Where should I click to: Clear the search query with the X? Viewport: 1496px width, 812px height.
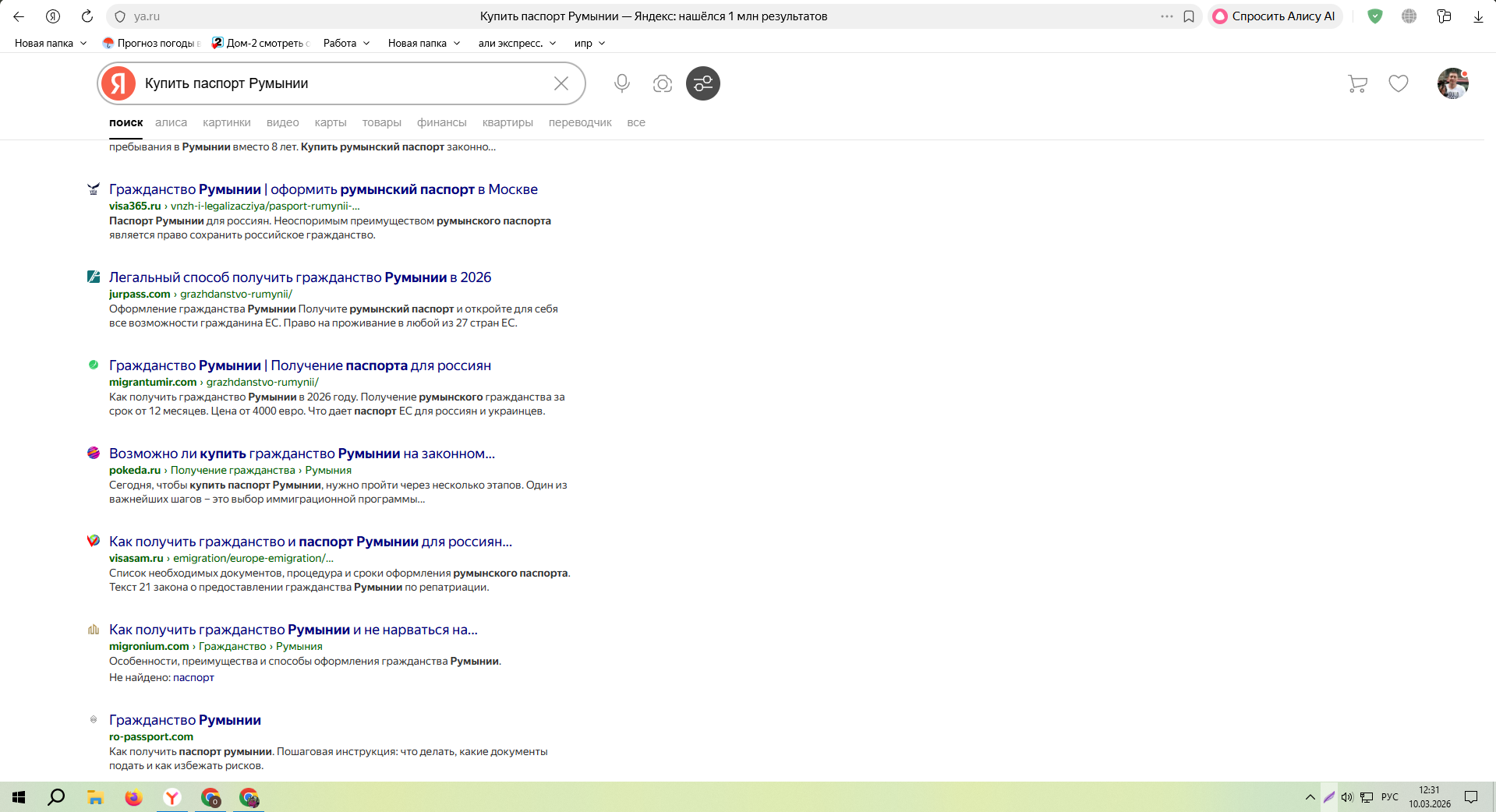point(561,83)
